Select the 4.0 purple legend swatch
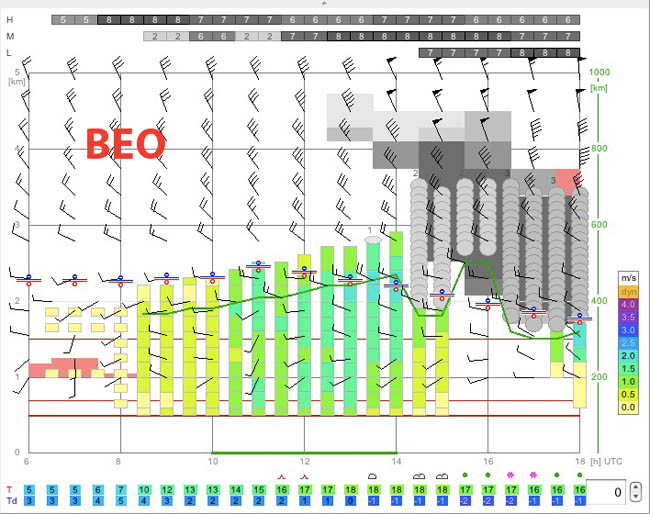 coord(628,305)
